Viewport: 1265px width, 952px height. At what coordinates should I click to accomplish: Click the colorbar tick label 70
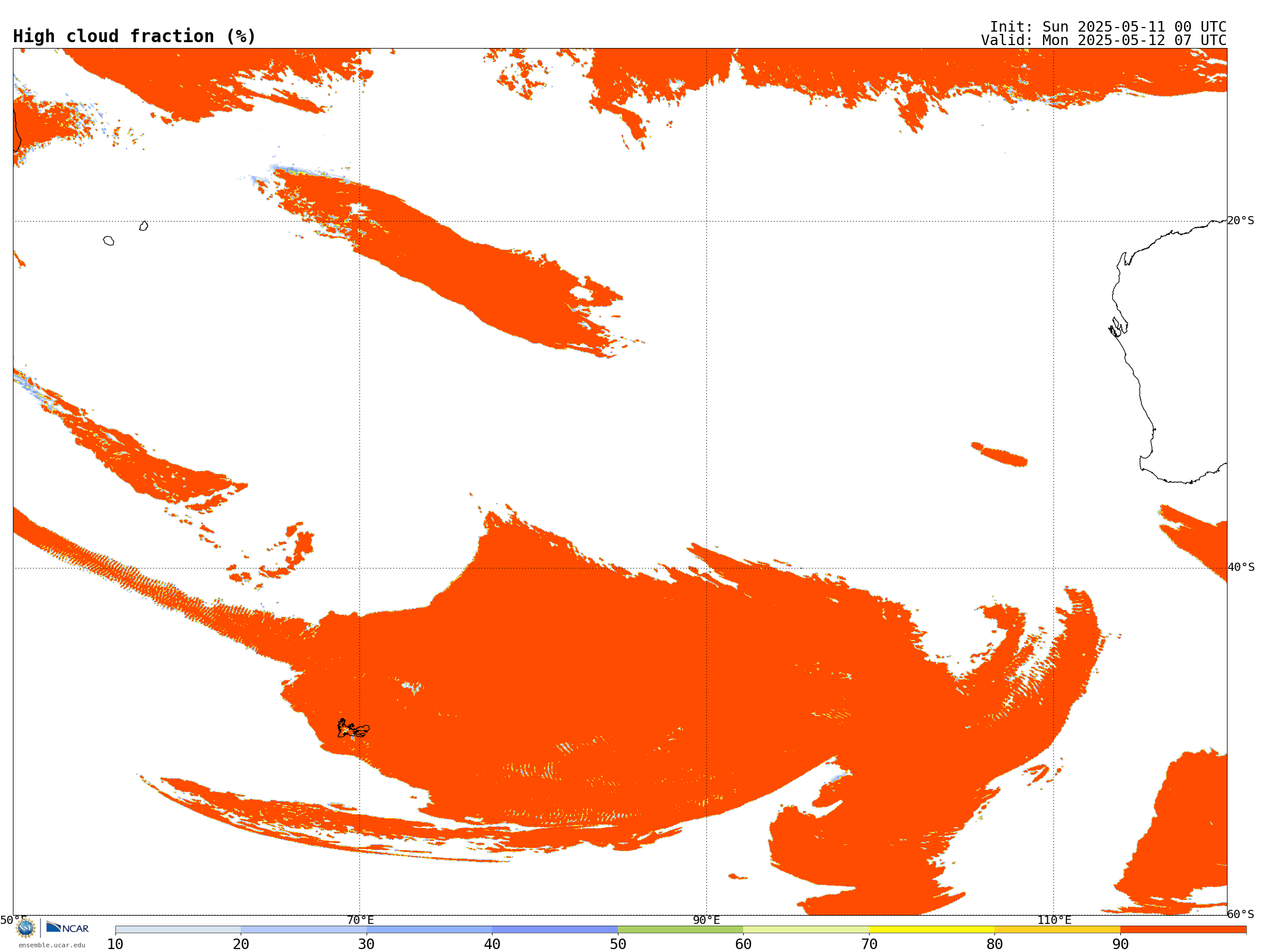pyautogui.click(x=869, y=944)
